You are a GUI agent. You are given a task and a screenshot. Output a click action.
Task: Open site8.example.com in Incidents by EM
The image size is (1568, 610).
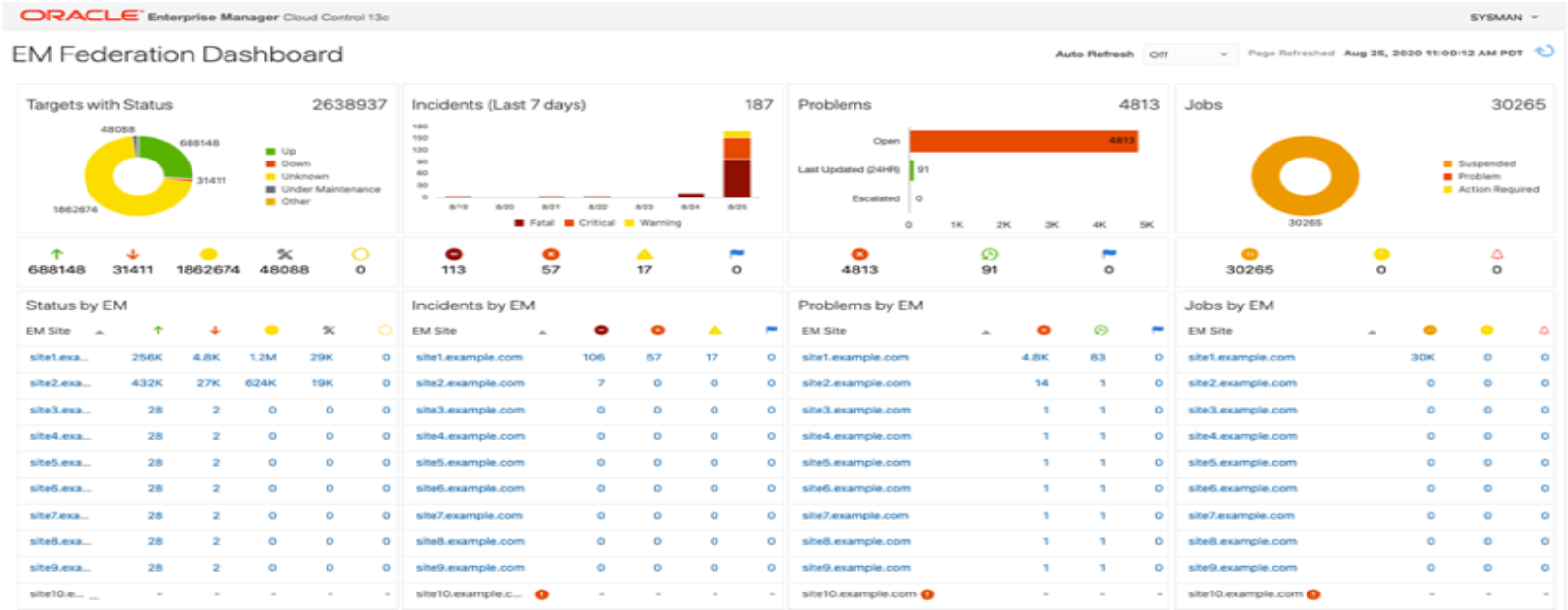pos(470,541)
